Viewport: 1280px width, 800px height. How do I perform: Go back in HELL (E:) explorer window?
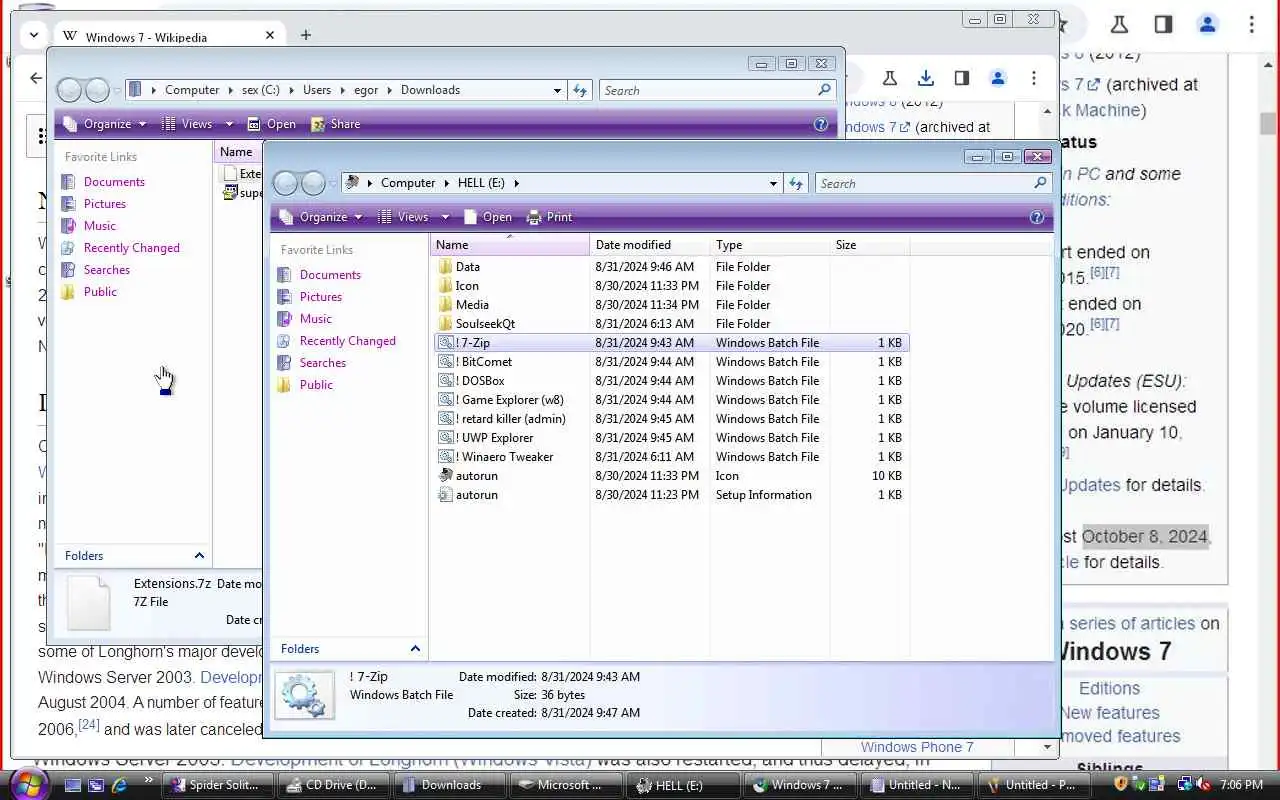[286, 183]
